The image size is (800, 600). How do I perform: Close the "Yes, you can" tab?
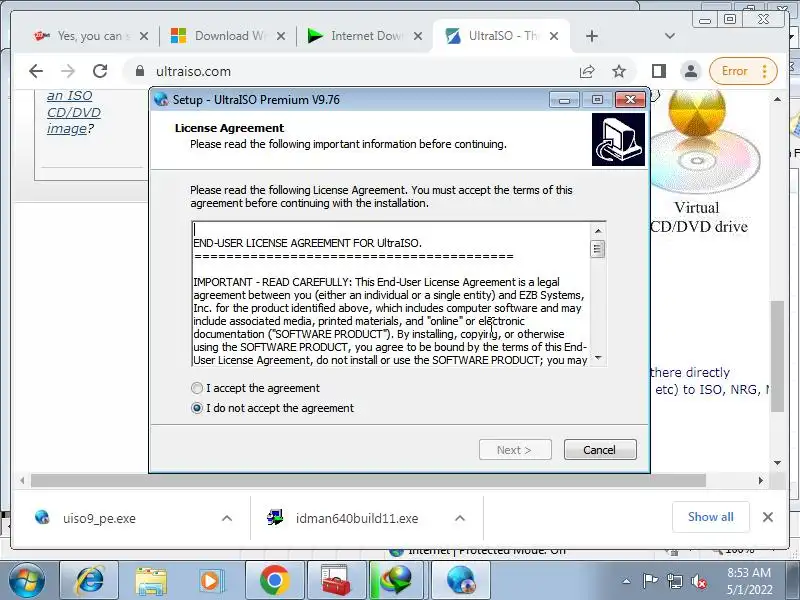click(x=144, y=36)
